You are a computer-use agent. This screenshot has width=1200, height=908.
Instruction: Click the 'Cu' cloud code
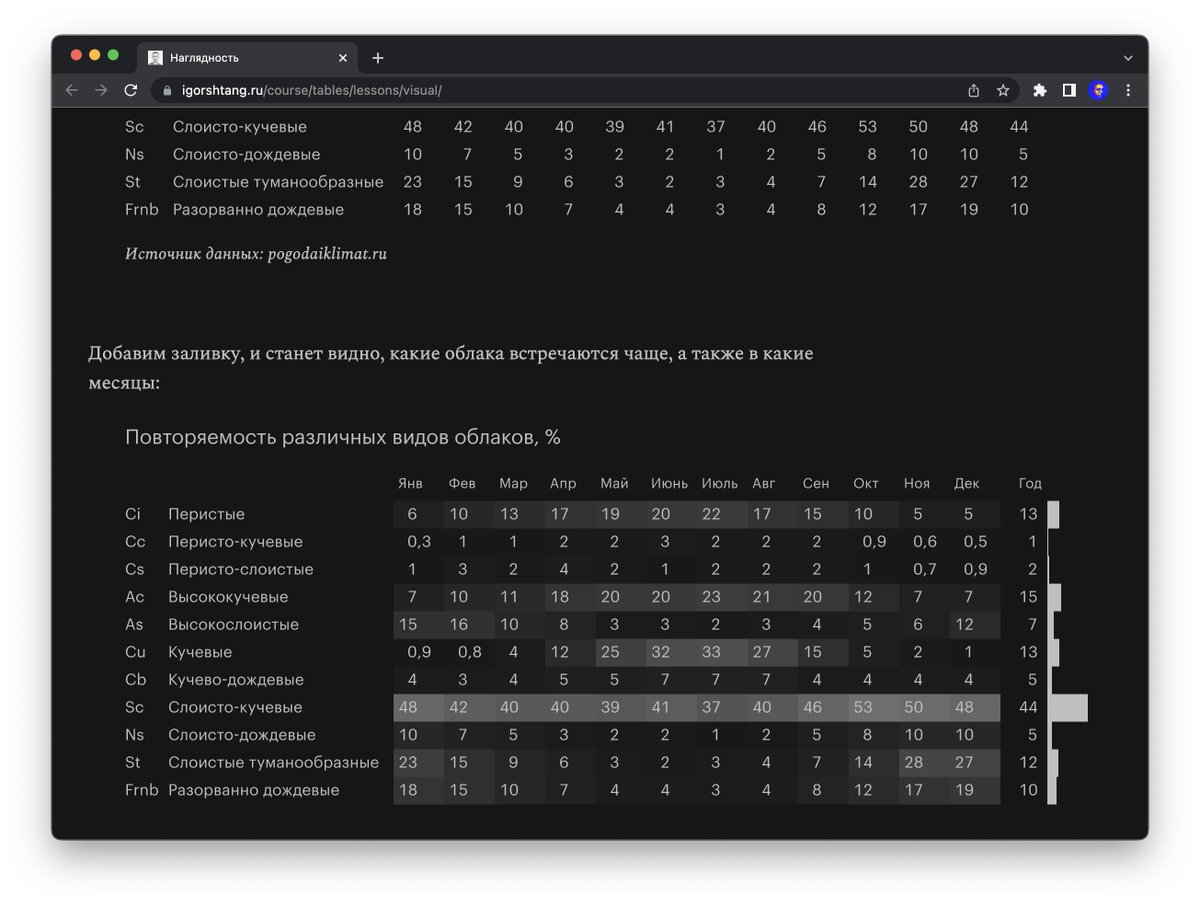pyautogui.click(x=135, y=652)
